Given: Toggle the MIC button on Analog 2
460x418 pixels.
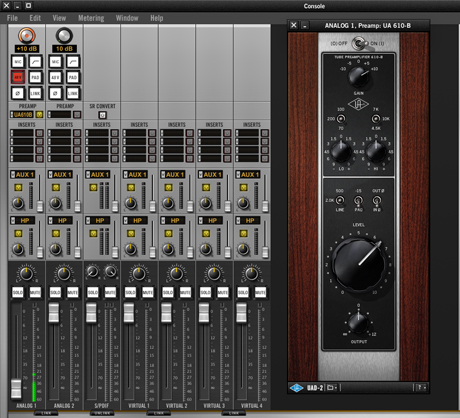Looking at the screenshot, I should pos(55,62).
